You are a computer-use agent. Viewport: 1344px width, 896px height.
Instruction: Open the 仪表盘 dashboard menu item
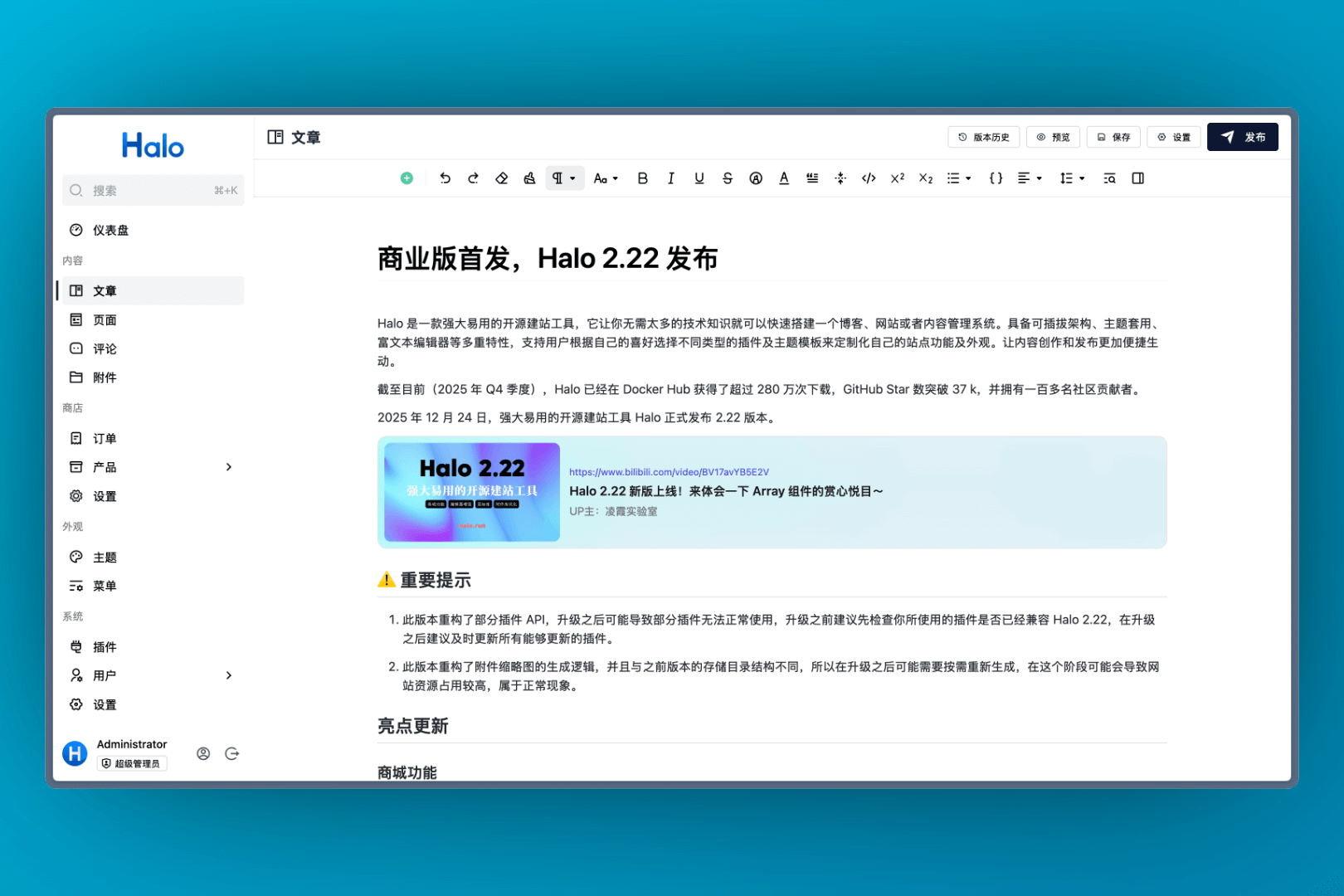[110, 231]
